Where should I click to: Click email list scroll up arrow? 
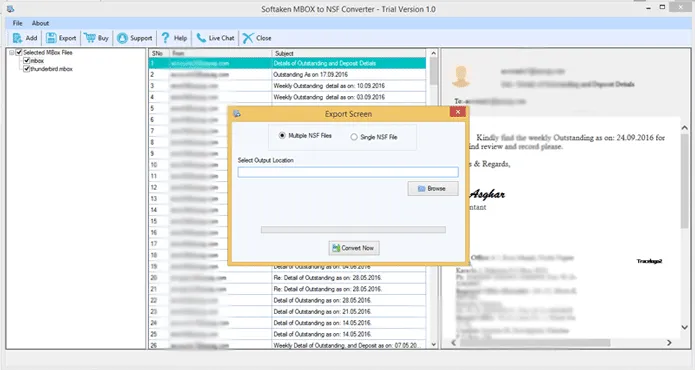433,53
